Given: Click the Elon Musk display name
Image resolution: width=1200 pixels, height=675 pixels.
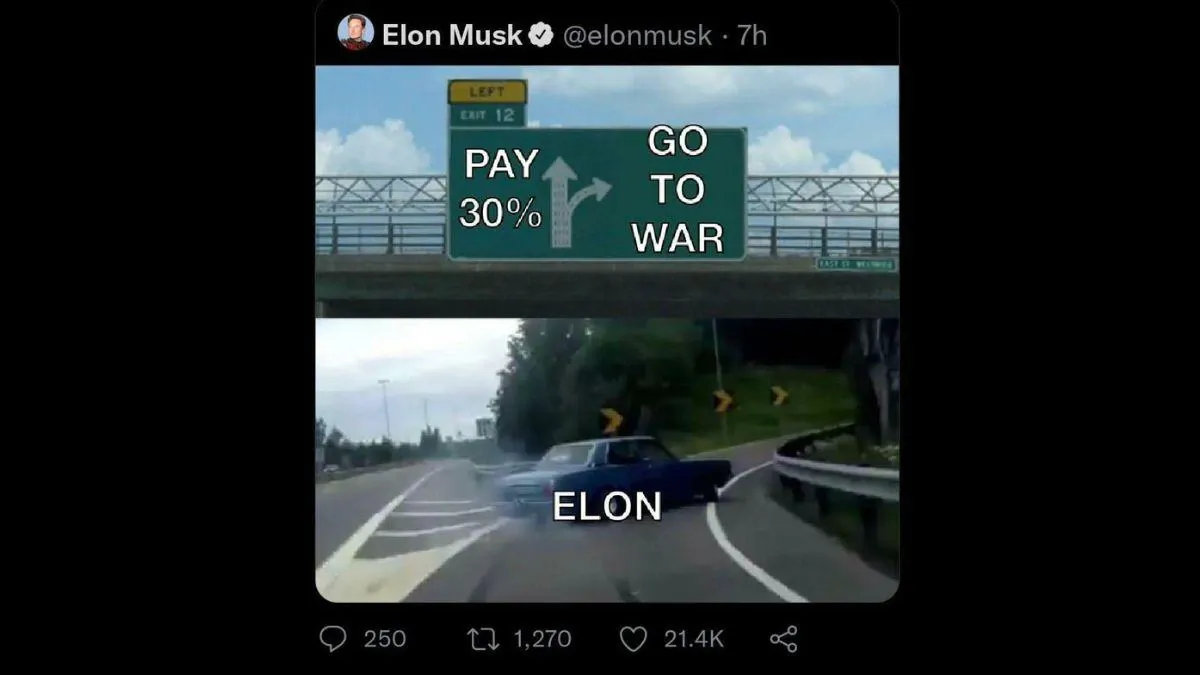Looking at the screenshot, I should point(452,35).
